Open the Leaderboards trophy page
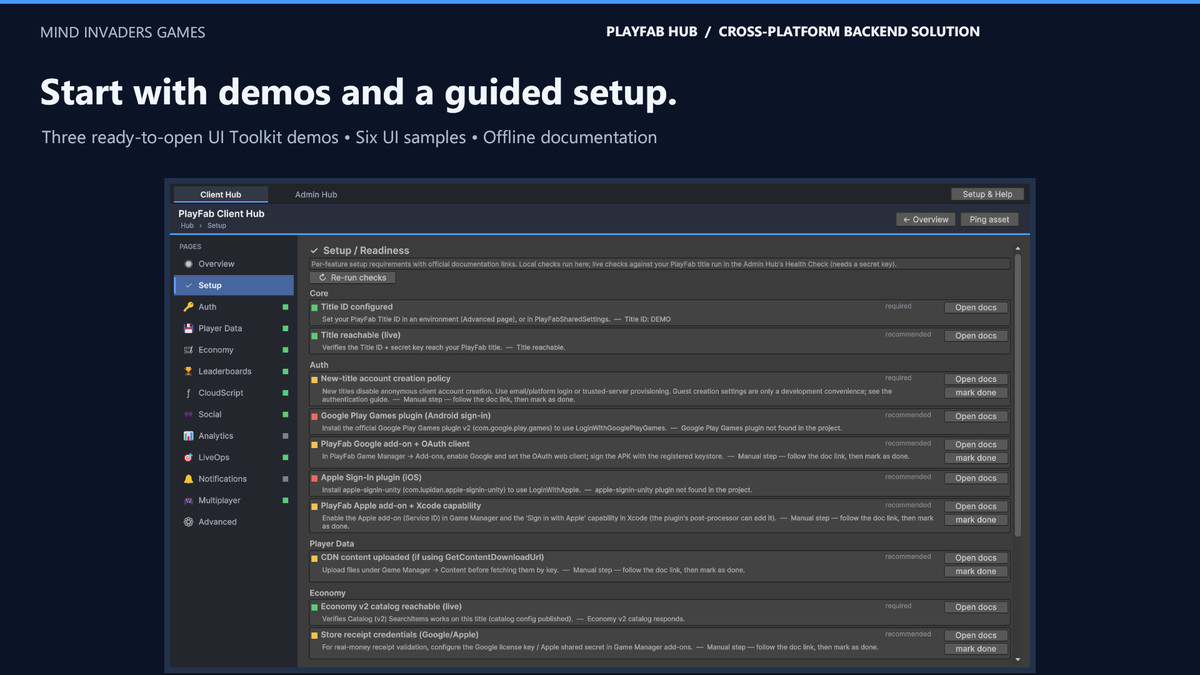This screenshot has height=675, width=1200. coord(234,371)
